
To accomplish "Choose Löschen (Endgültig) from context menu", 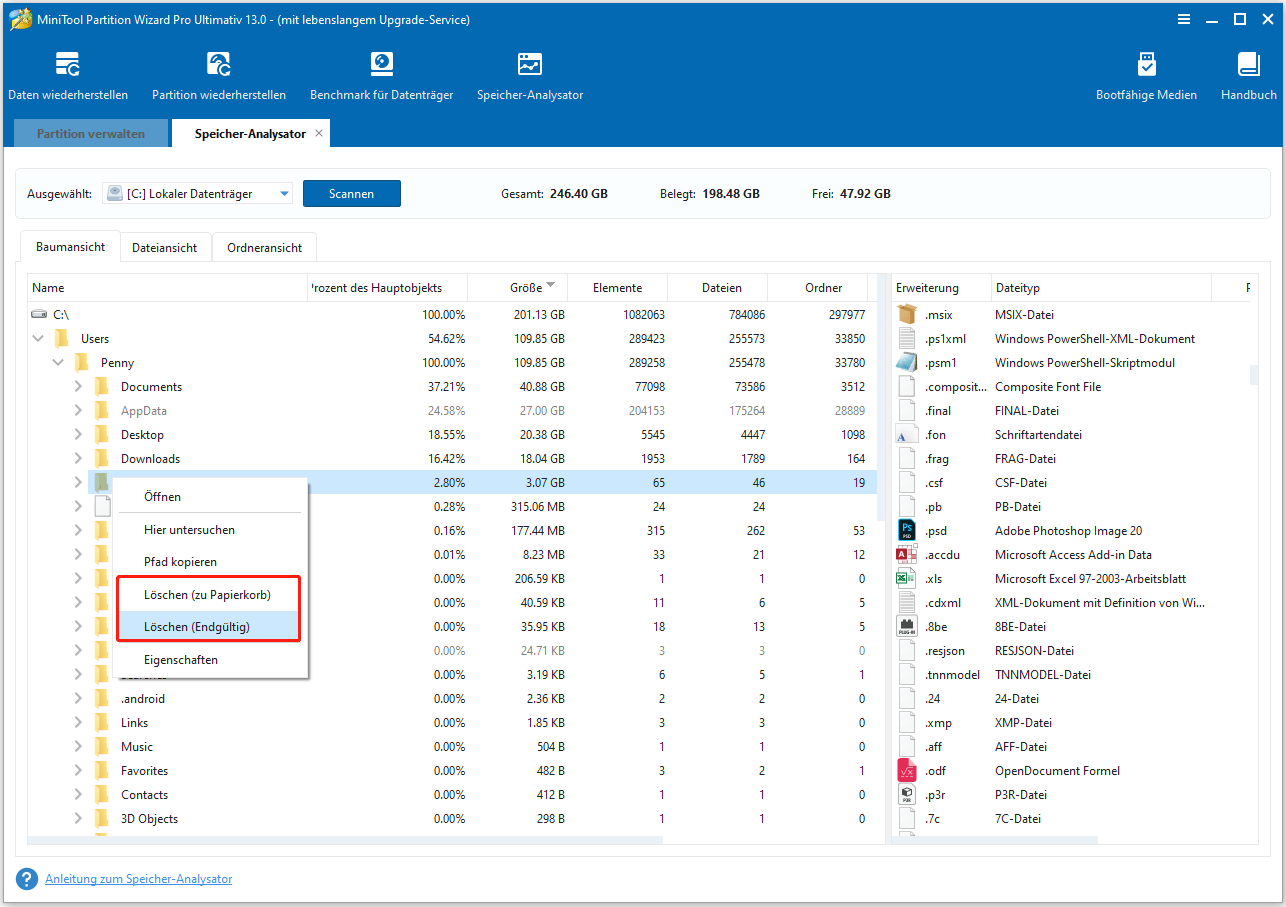I will pos(197,627).
